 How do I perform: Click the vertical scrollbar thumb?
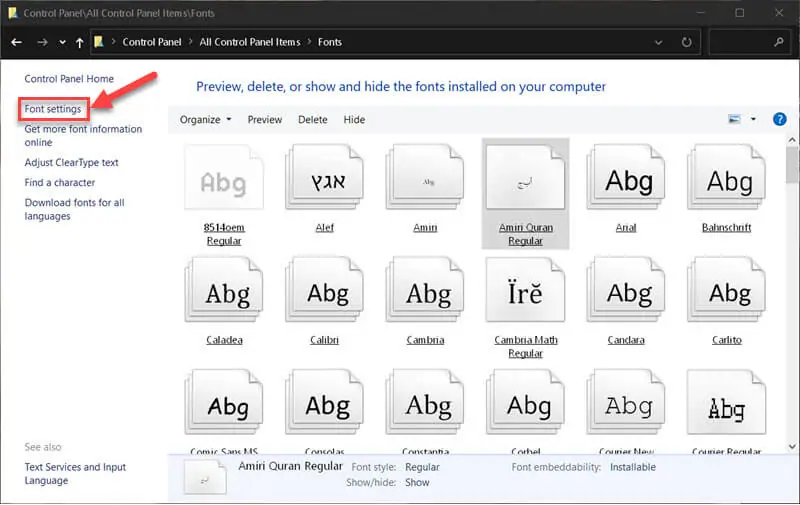[x=792, y=165]
